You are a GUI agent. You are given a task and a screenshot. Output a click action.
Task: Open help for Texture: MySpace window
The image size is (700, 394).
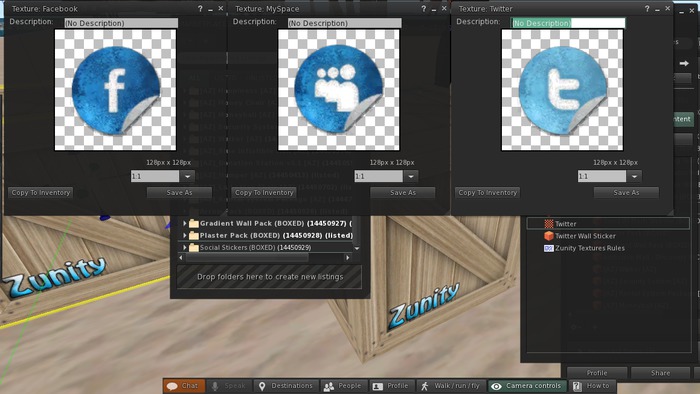tap(423, 8)
